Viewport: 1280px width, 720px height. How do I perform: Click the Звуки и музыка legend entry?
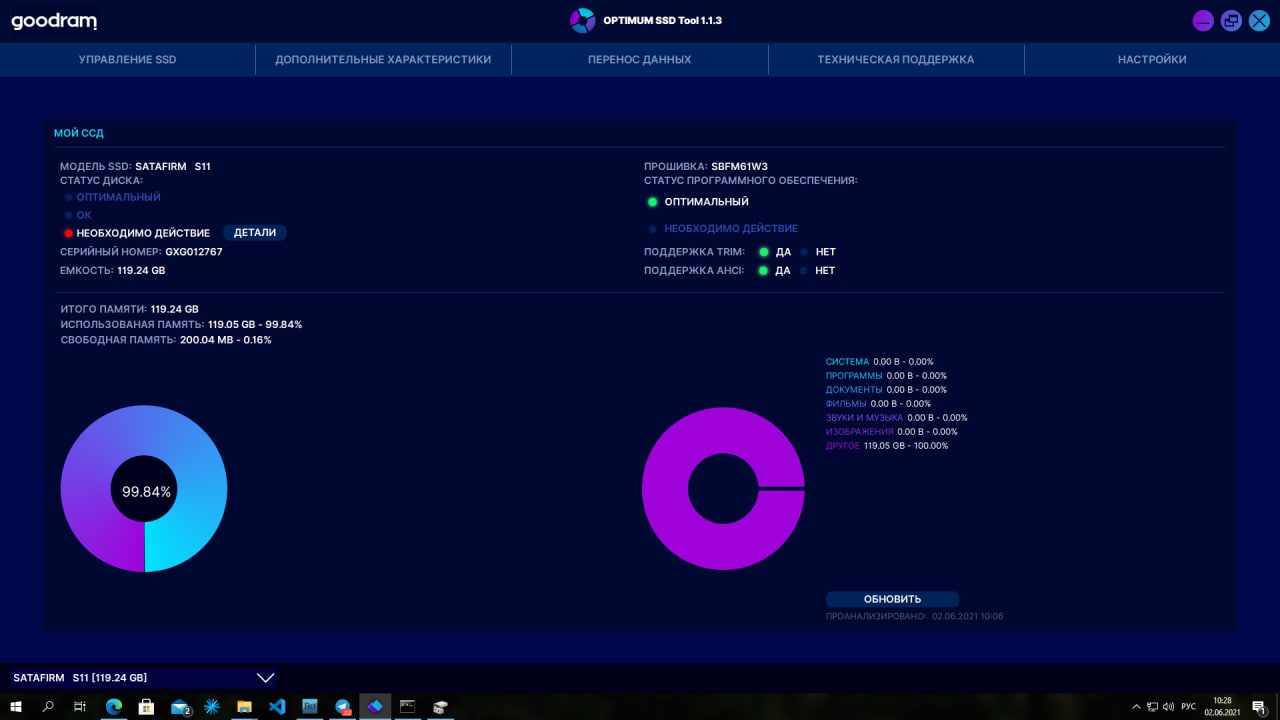coord(896,418)
